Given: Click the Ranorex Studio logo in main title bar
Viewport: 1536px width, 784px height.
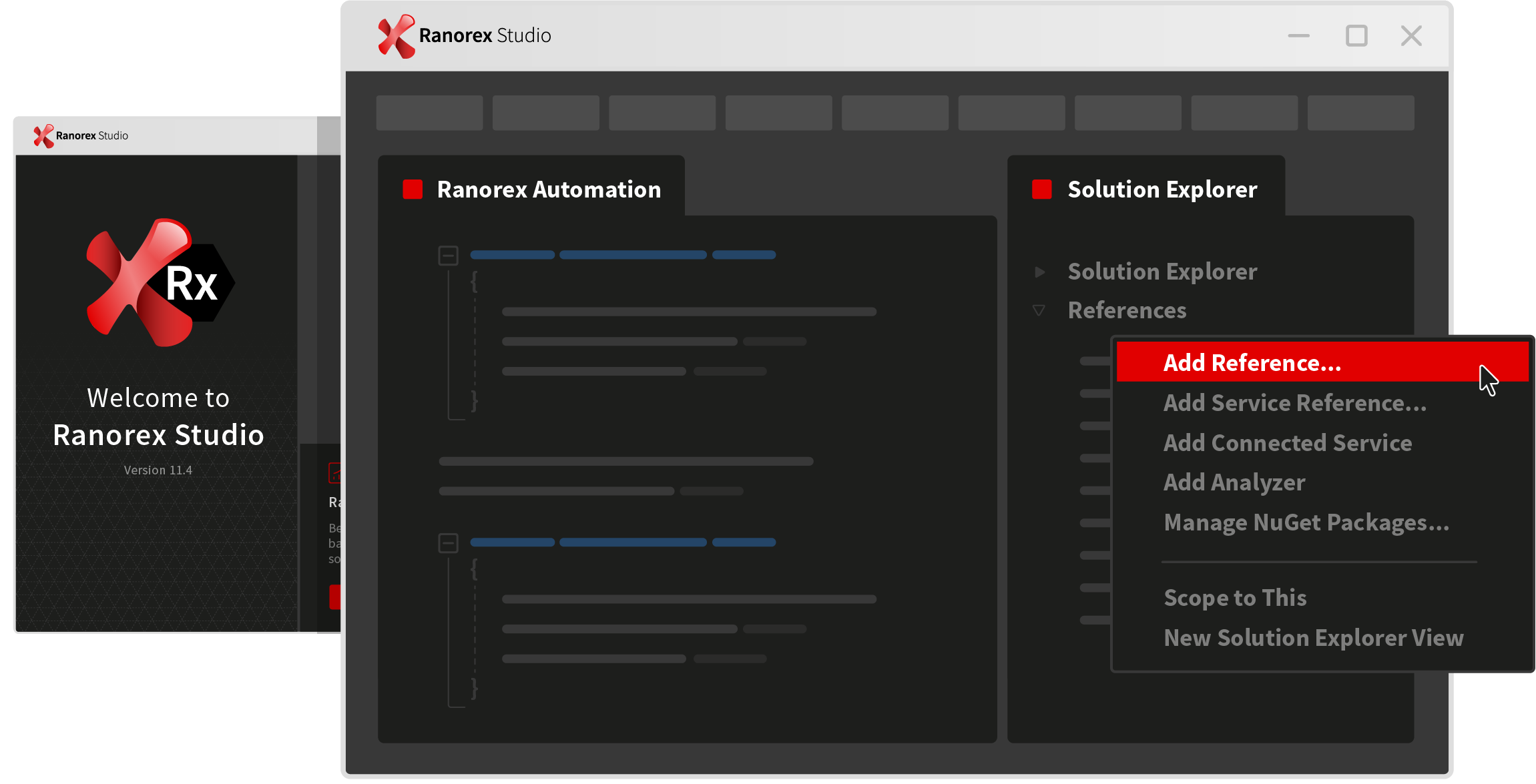Looking at the screenshot, I should coord(465,36).
